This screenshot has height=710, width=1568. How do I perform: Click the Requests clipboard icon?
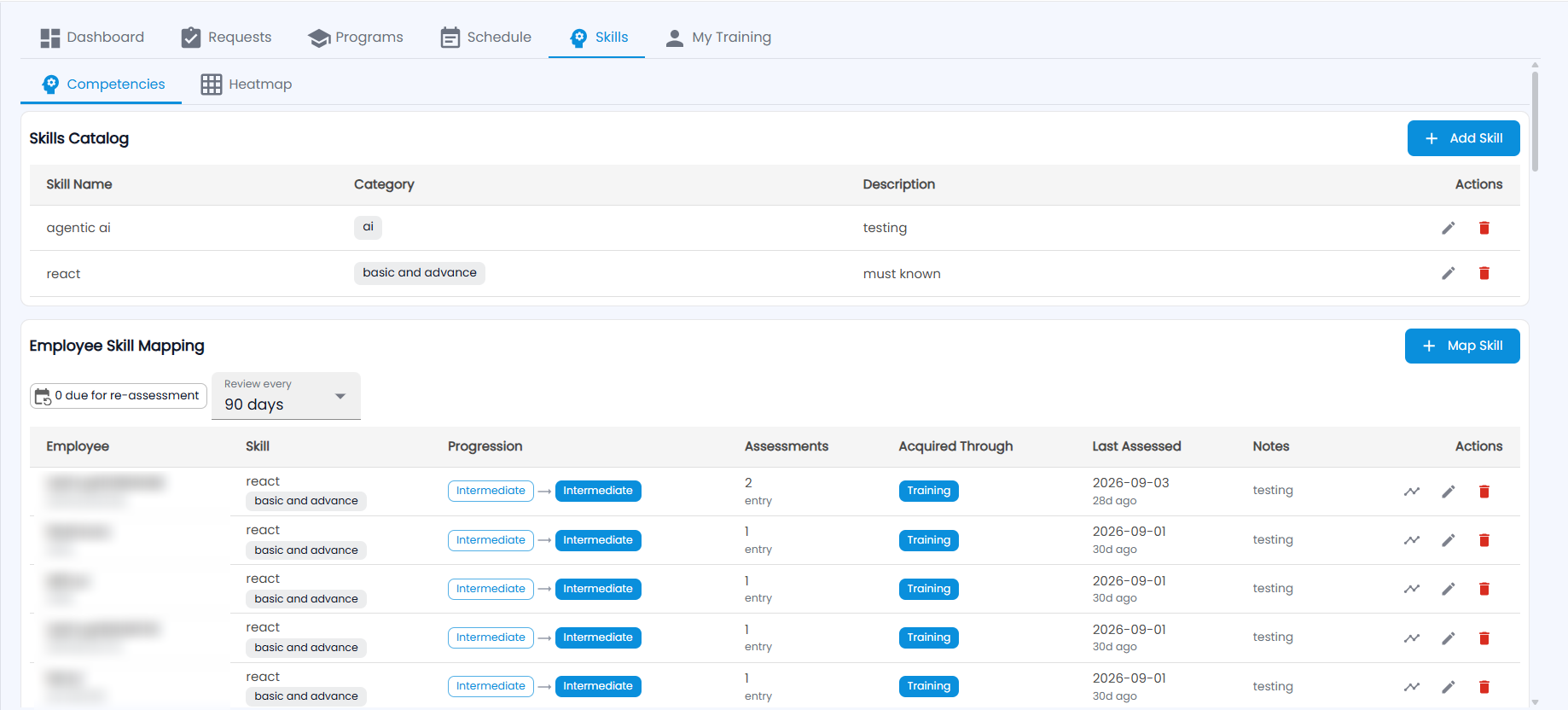(191, 38)
